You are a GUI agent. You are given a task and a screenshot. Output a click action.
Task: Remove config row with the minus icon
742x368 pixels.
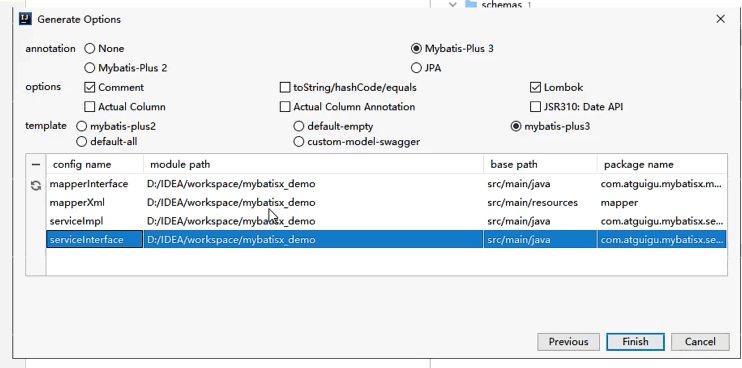[x=36, y=165]
